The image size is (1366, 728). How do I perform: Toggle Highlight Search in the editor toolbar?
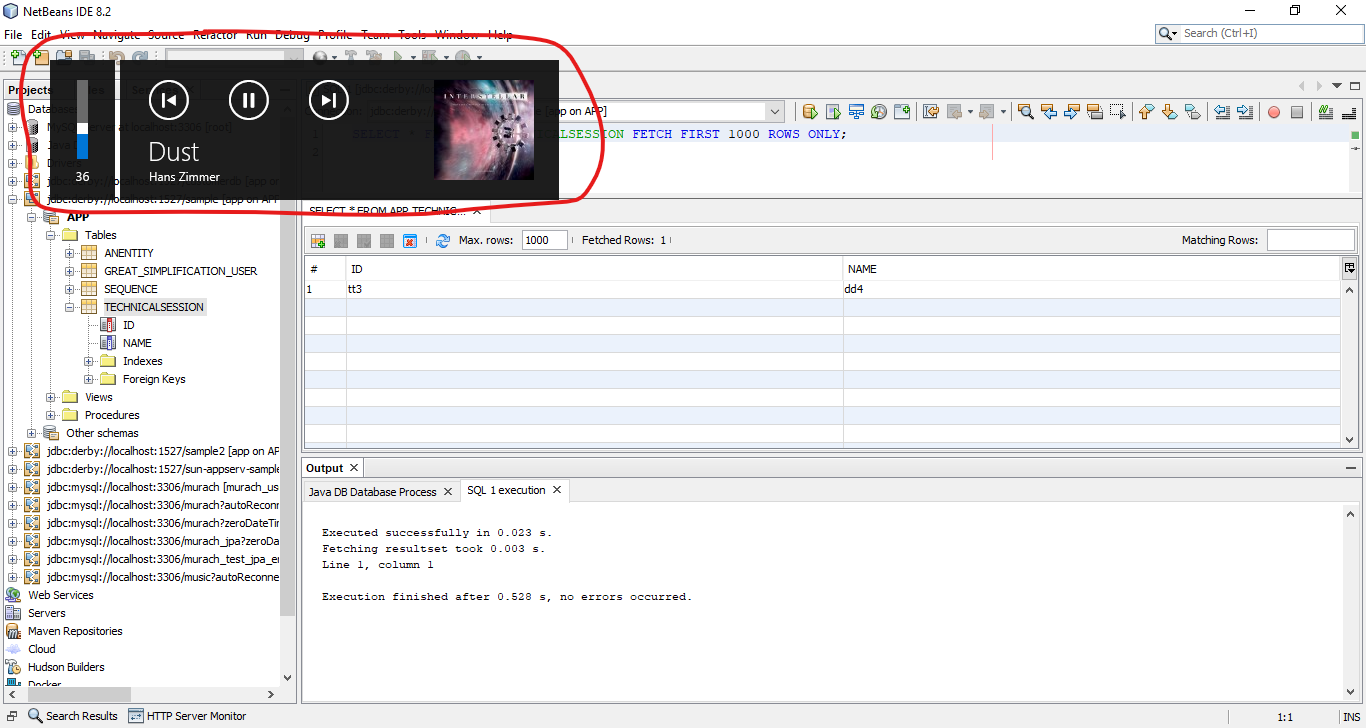1096,111
